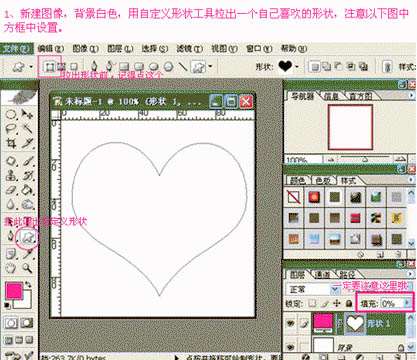Open the 选择 (Select) menu
The height and width of the screenshot is (360, 417).
pyautogui.click(x=155, y=49)
